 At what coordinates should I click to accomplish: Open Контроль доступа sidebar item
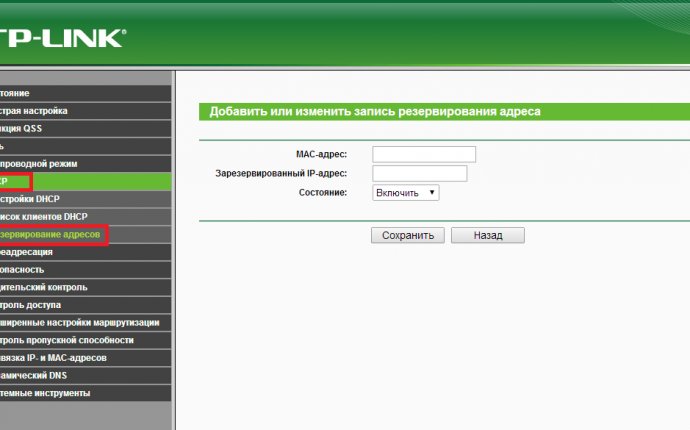[x=85, y=305]
